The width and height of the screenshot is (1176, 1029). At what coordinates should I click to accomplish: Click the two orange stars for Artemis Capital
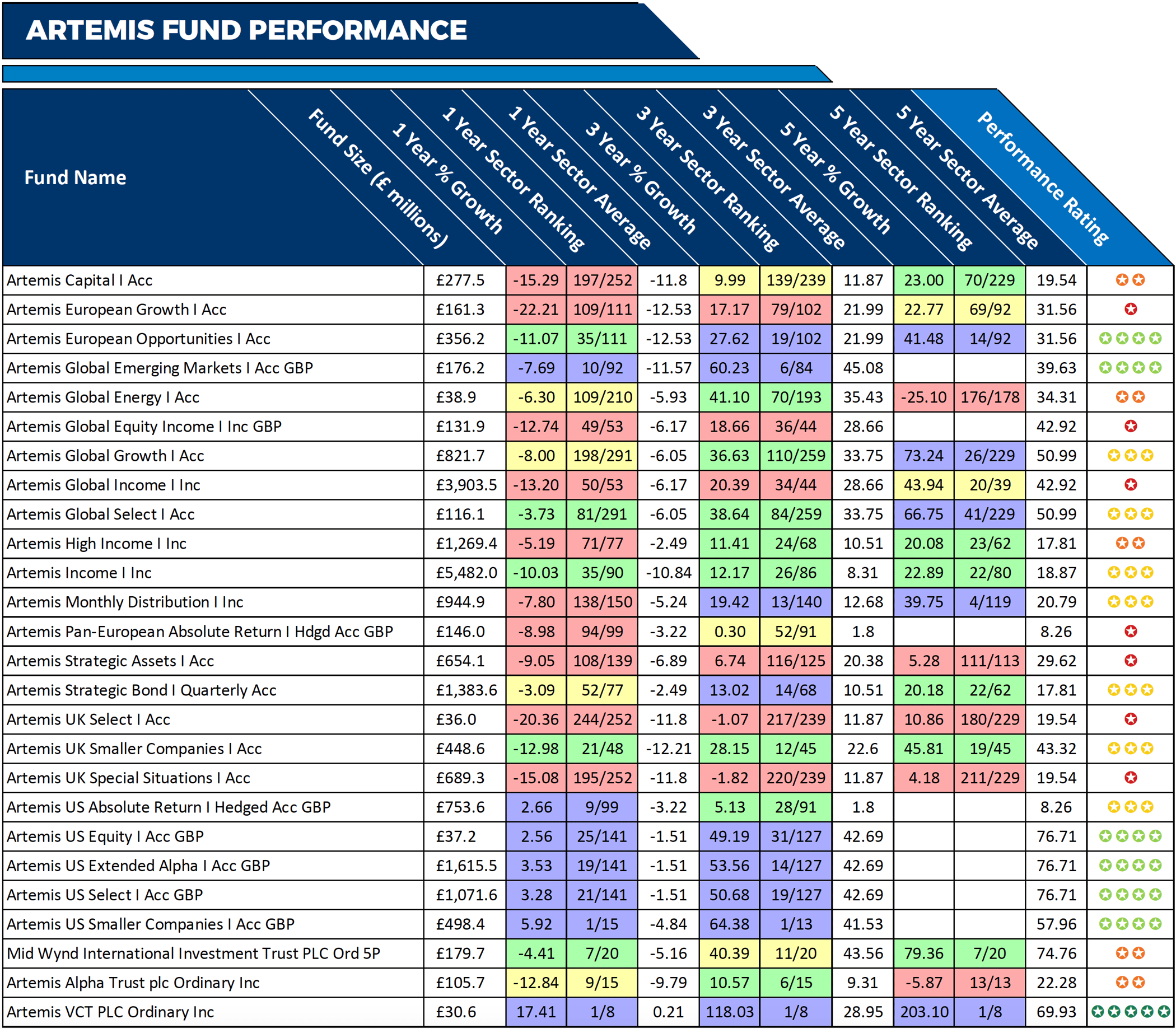(x=1131, y=280)
